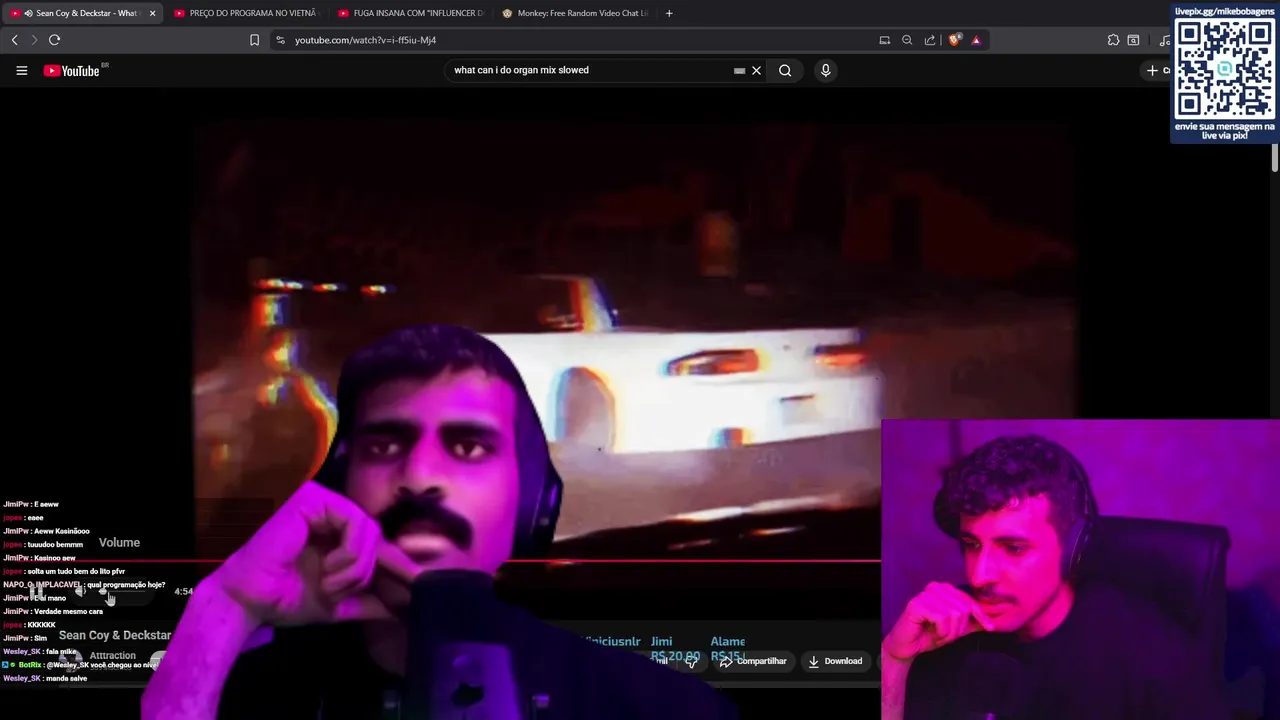Click the page vertical scrollbar thumb
This screenshot has height=720, width=1280.
click(x=1275, y=158)
